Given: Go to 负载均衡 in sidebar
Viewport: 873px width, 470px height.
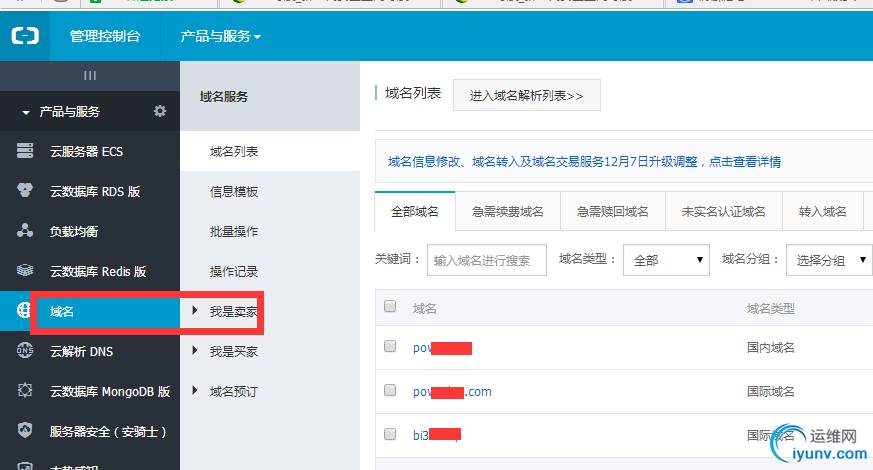Looking at the screenshot, I should (74, 231).
